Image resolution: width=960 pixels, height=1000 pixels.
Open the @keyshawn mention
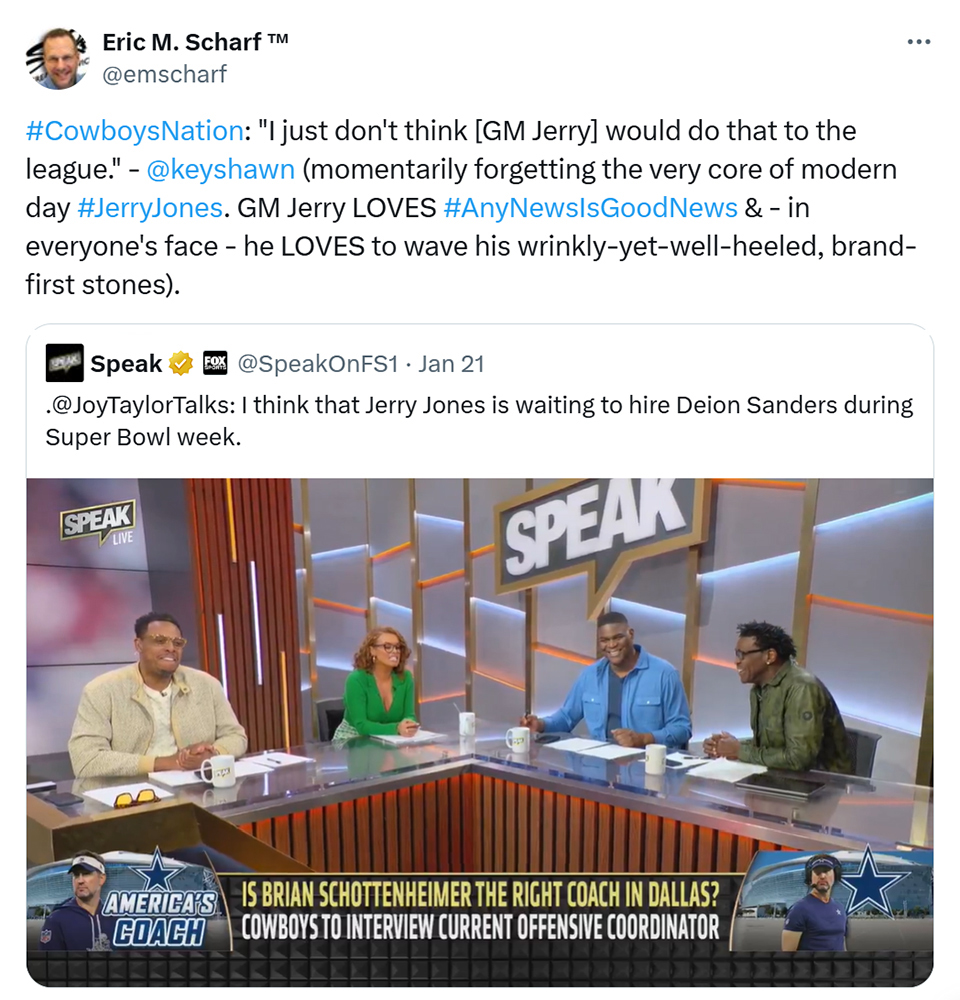[221, 169]
